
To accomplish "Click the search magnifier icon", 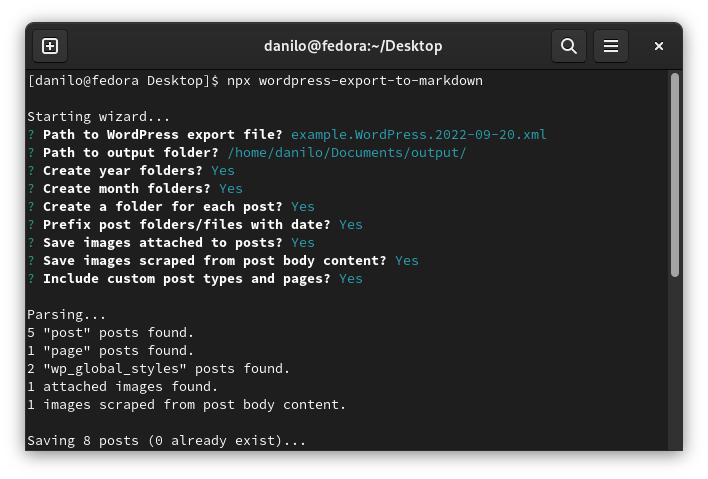I will 568,46.
